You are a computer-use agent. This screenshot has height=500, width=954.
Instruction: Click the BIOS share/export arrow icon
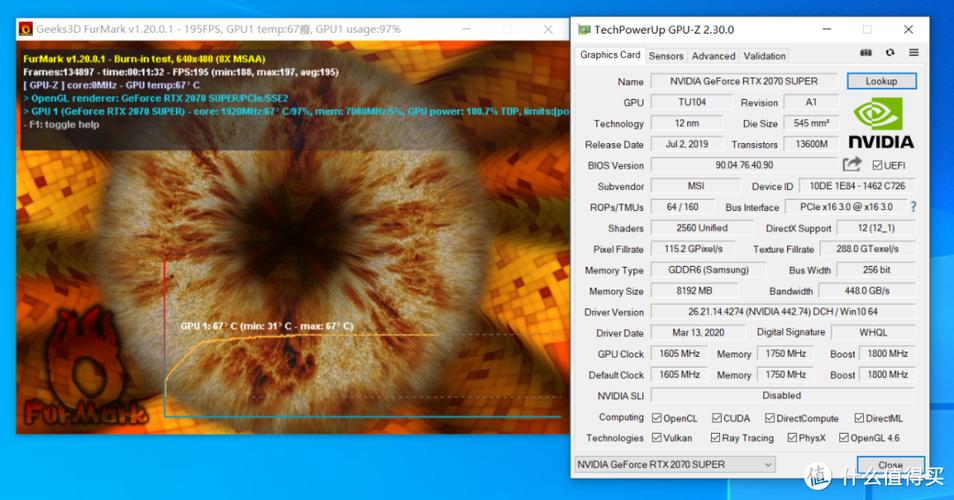click(852, 164)
